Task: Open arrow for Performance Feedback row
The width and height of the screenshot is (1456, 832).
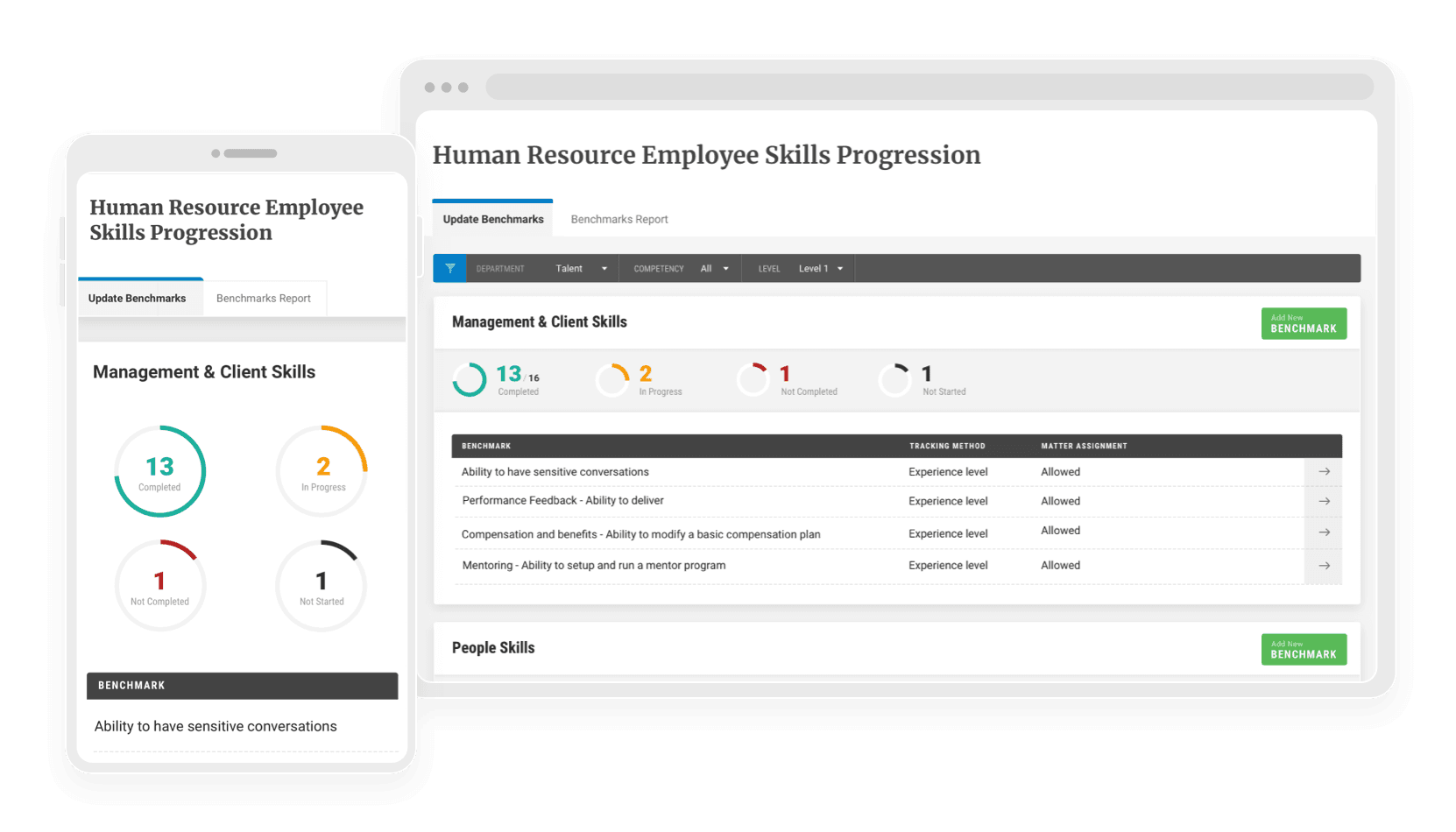Action: pos(1324,502)
